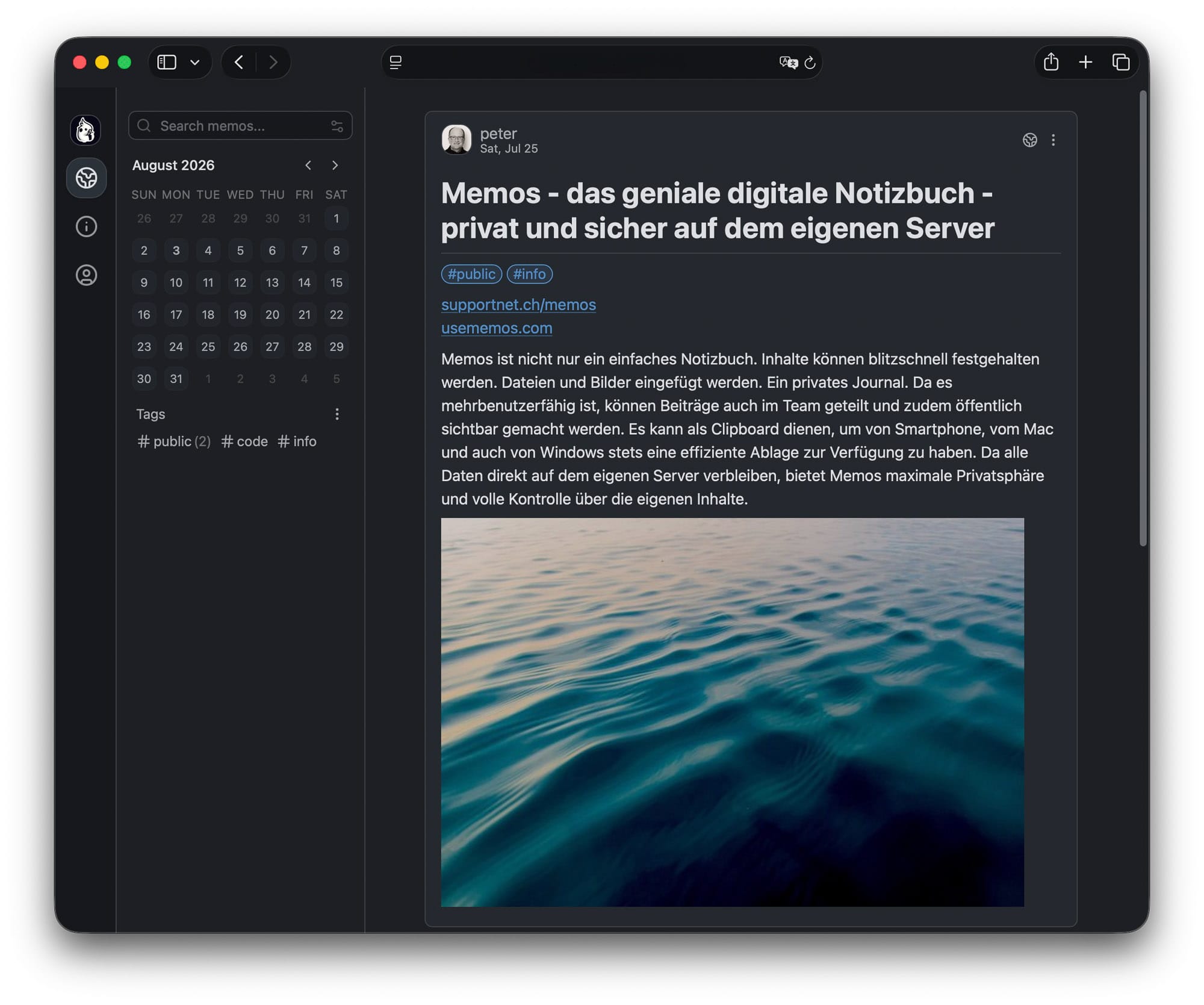Open the Tags section options menu
The image size is (1204, 1005).
tap(337, 414)
